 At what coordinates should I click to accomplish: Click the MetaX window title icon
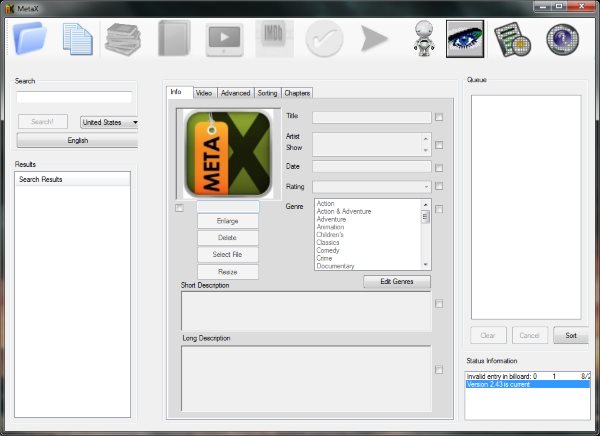pos(10,8)
